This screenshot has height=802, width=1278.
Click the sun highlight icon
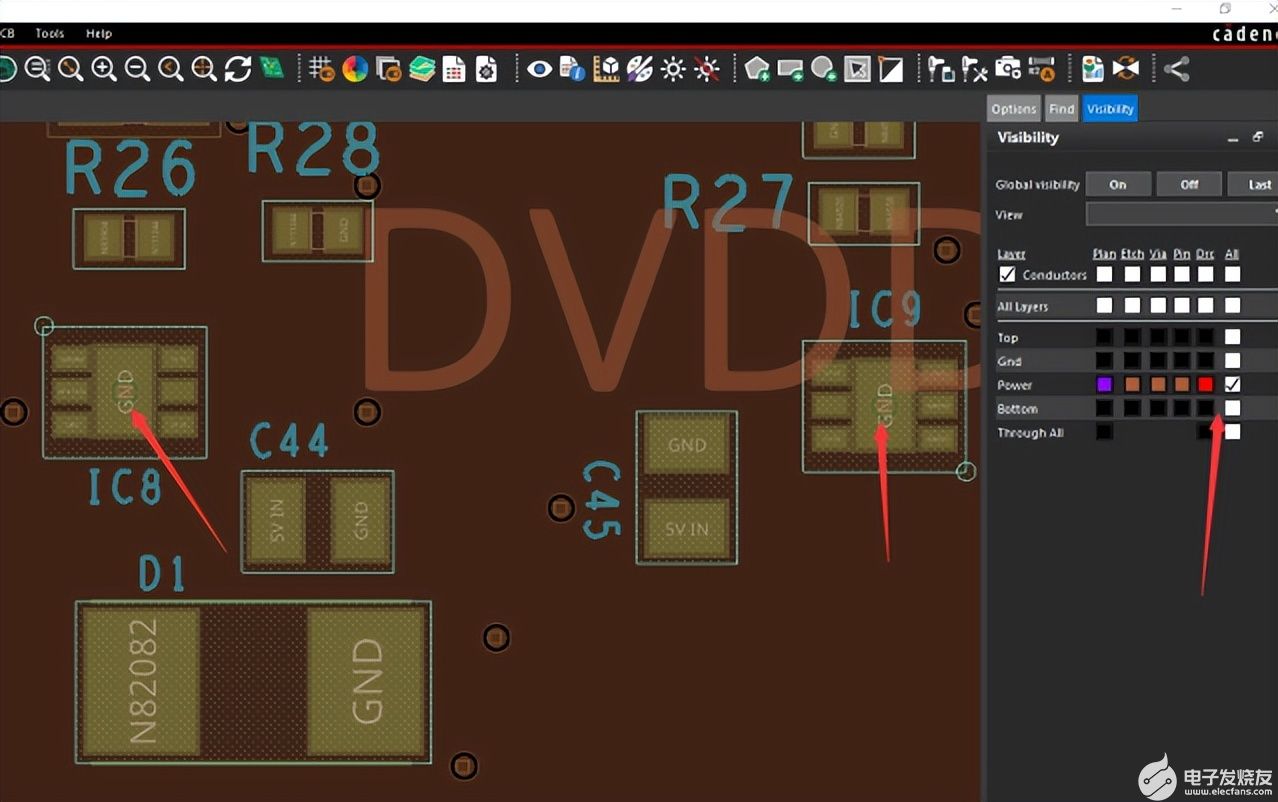click(674, 68)
